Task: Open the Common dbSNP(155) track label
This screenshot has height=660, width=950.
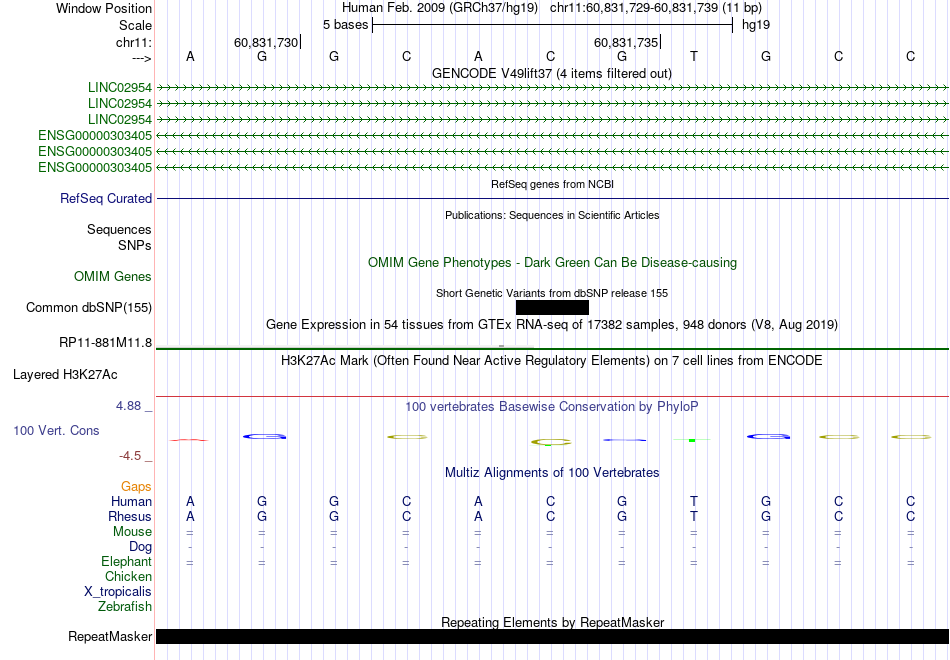Action: pos(89,307)
